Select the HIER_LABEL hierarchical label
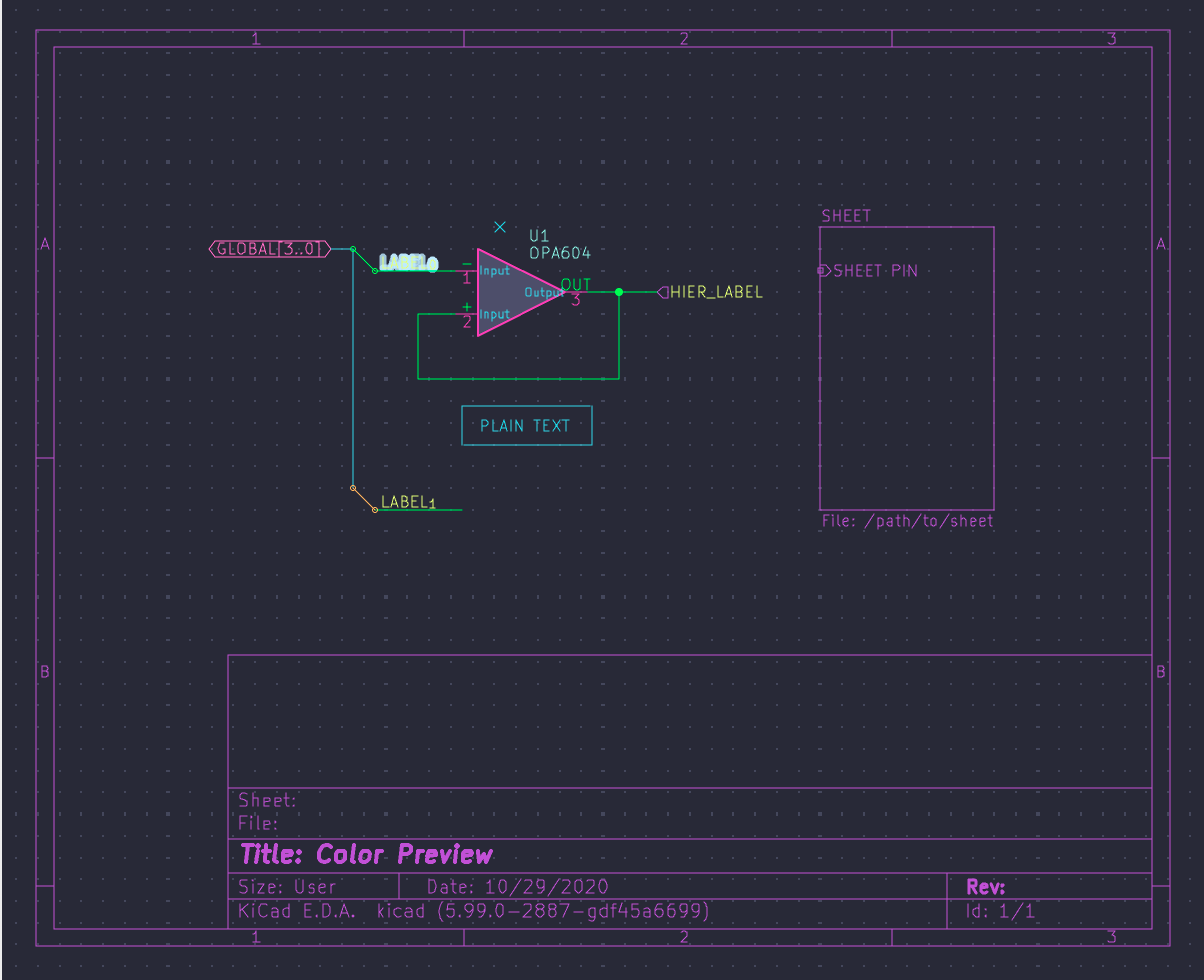Image resolution: width=1204 pixels, height=980 pixels. 715,293
